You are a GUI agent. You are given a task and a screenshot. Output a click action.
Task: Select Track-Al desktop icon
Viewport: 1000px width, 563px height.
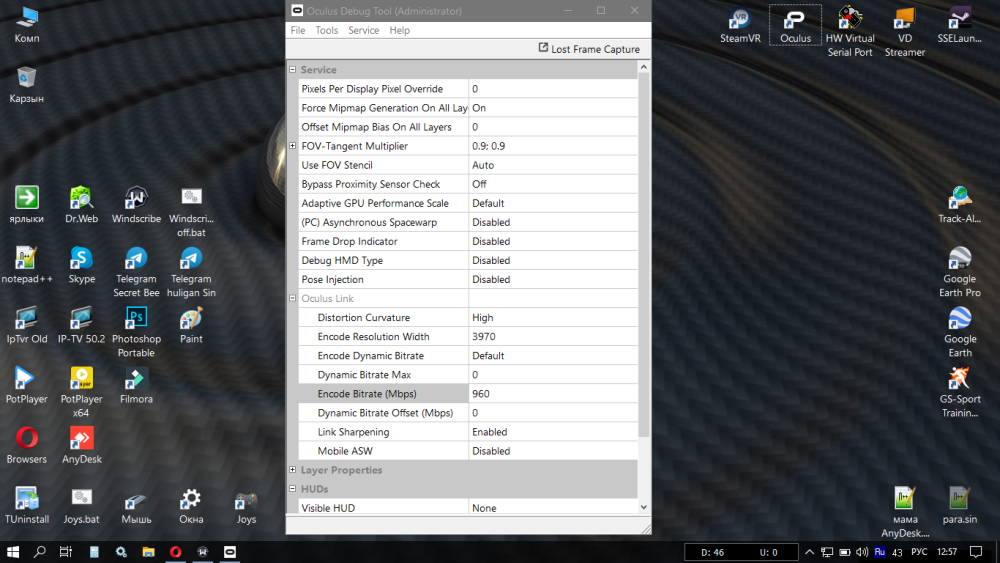coord(959,205)
